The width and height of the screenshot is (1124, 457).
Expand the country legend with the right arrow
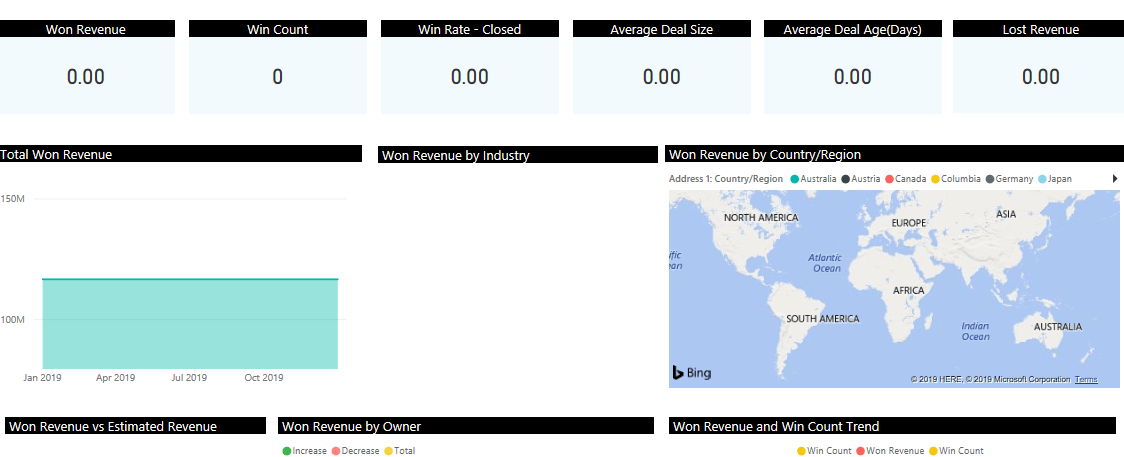1114,179
